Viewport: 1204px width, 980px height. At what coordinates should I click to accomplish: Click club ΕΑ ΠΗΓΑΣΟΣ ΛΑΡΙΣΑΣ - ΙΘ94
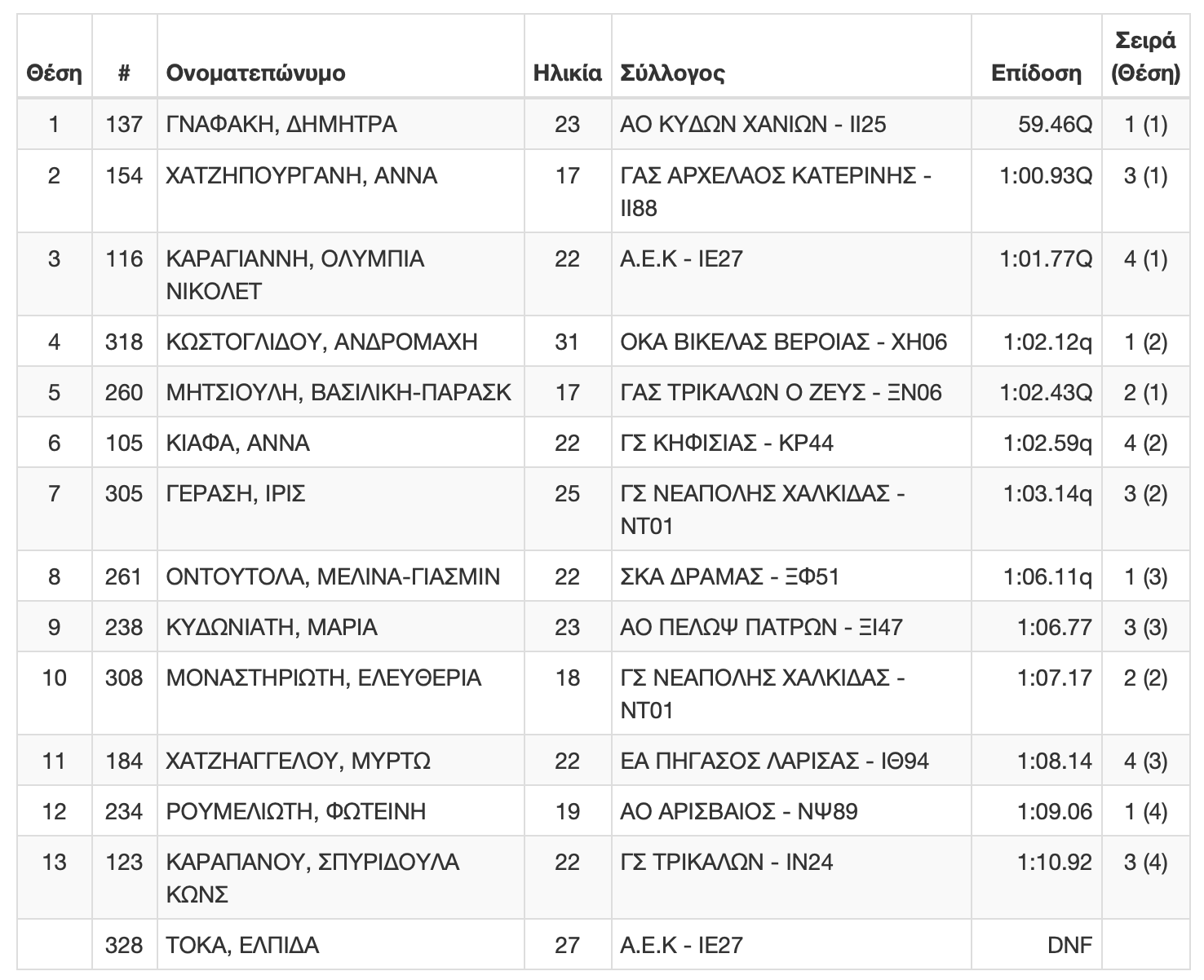tap(774, 761)
